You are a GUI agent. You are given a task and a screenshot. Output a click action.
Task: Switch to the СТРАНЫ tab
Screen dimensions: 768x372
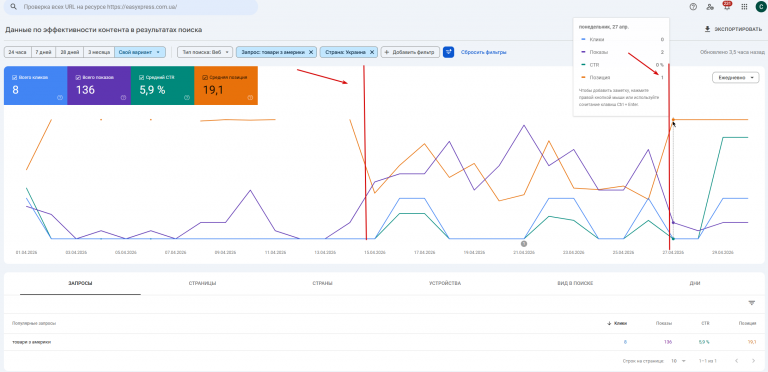click(322, 283)
